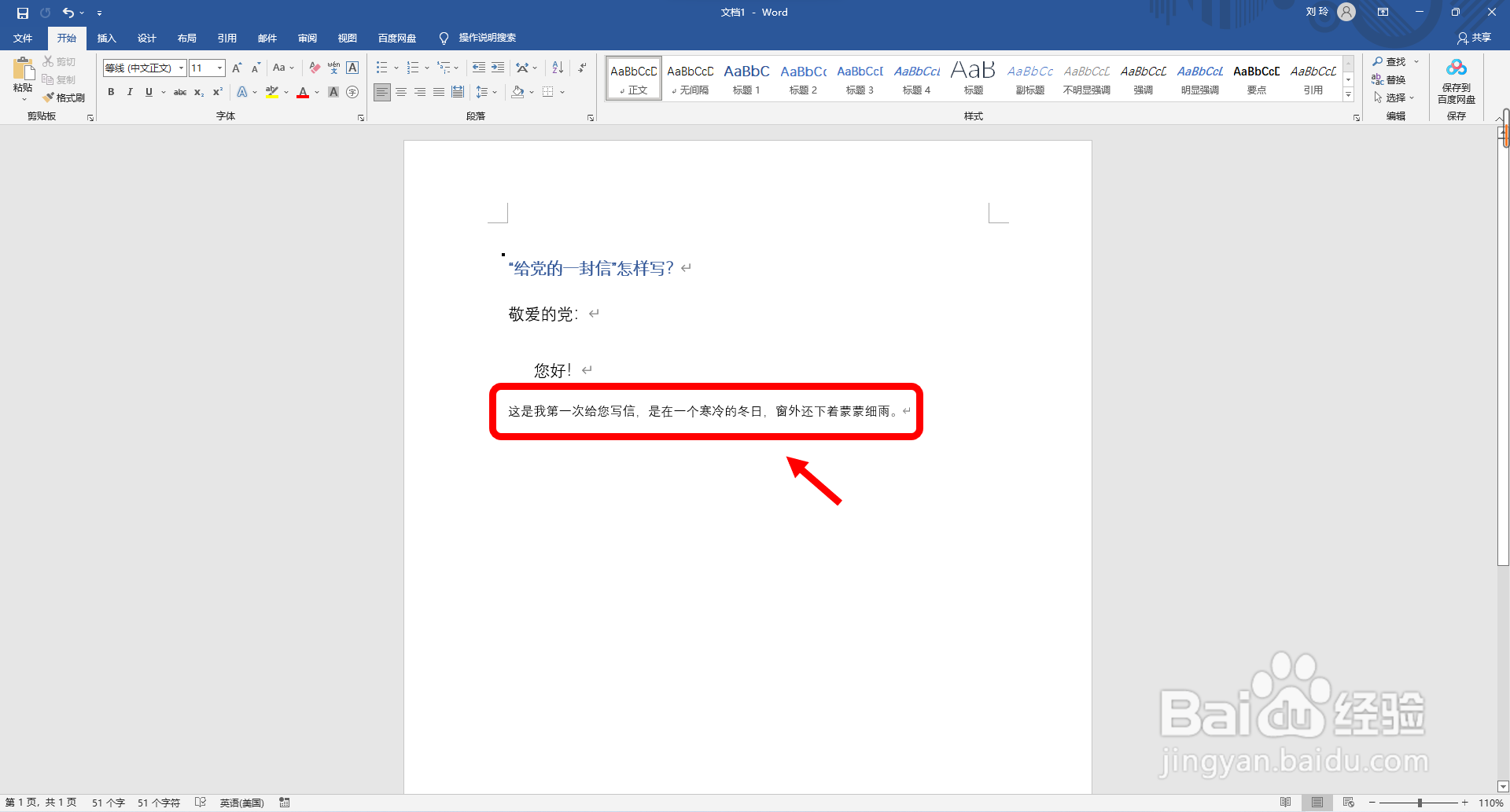Click the Paste clipboard icon
The image size is (1510, 812).
pos(23,71)
